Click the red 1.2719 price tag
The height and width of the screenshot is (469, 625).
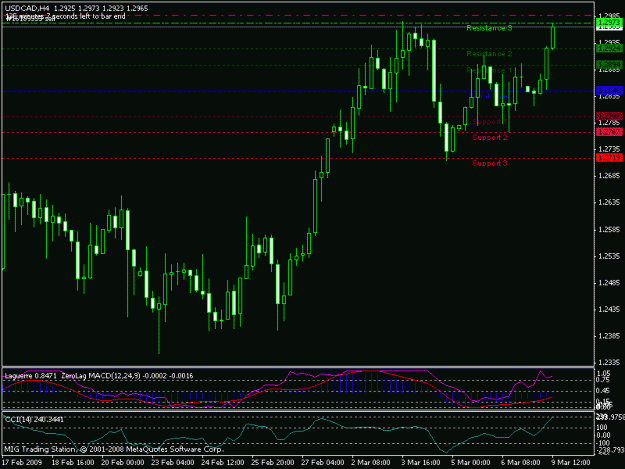[609, 158]
